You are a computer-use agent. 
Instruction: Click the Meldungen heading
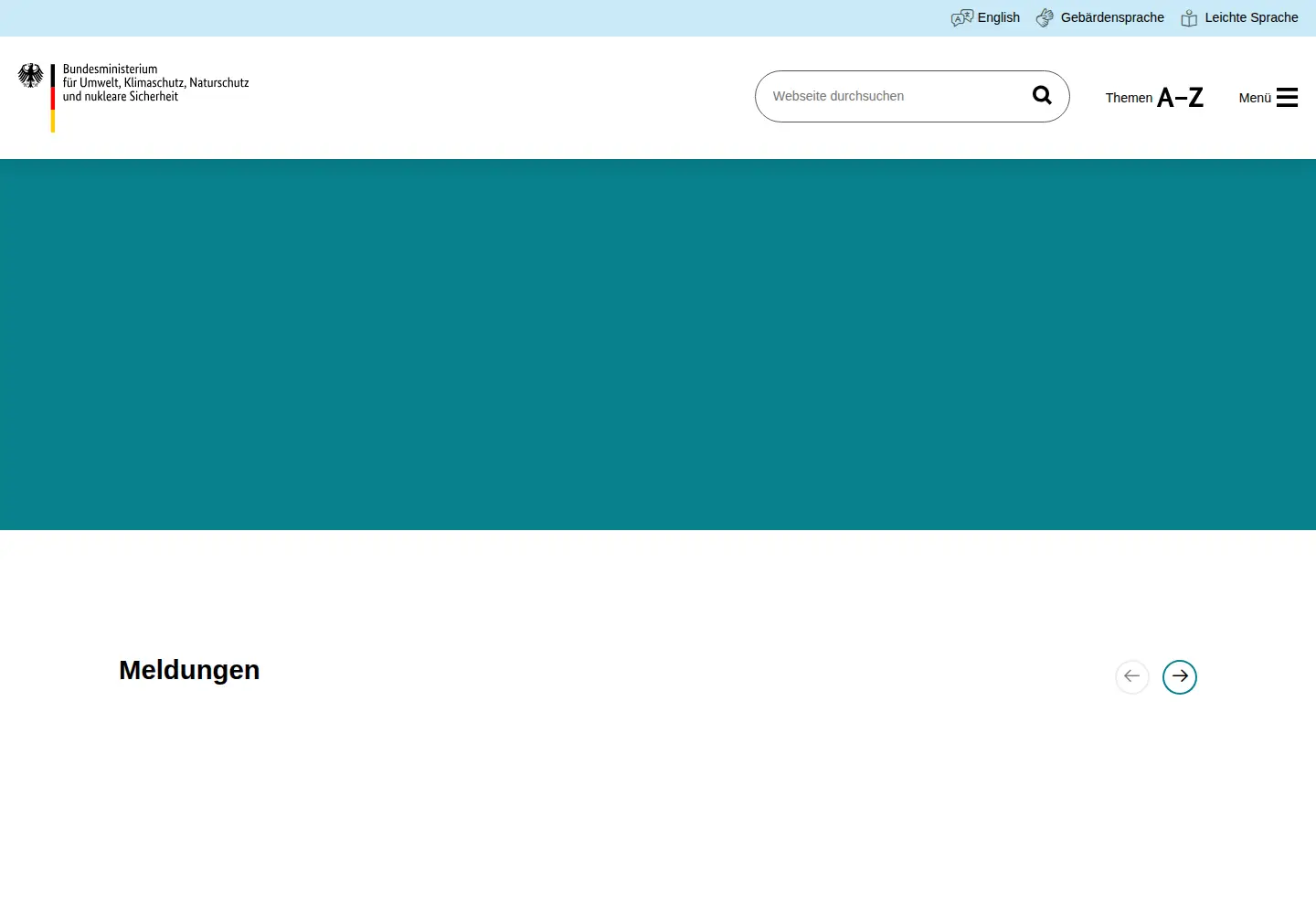point(189,670)
